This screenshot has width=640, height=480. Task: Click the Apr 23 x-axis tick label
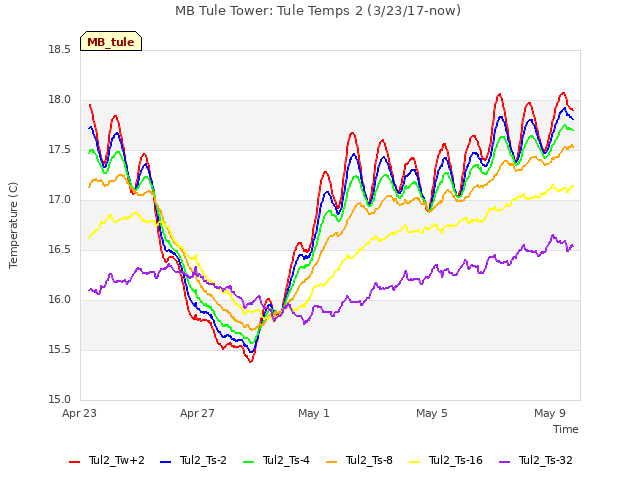[x=80, y=413]
